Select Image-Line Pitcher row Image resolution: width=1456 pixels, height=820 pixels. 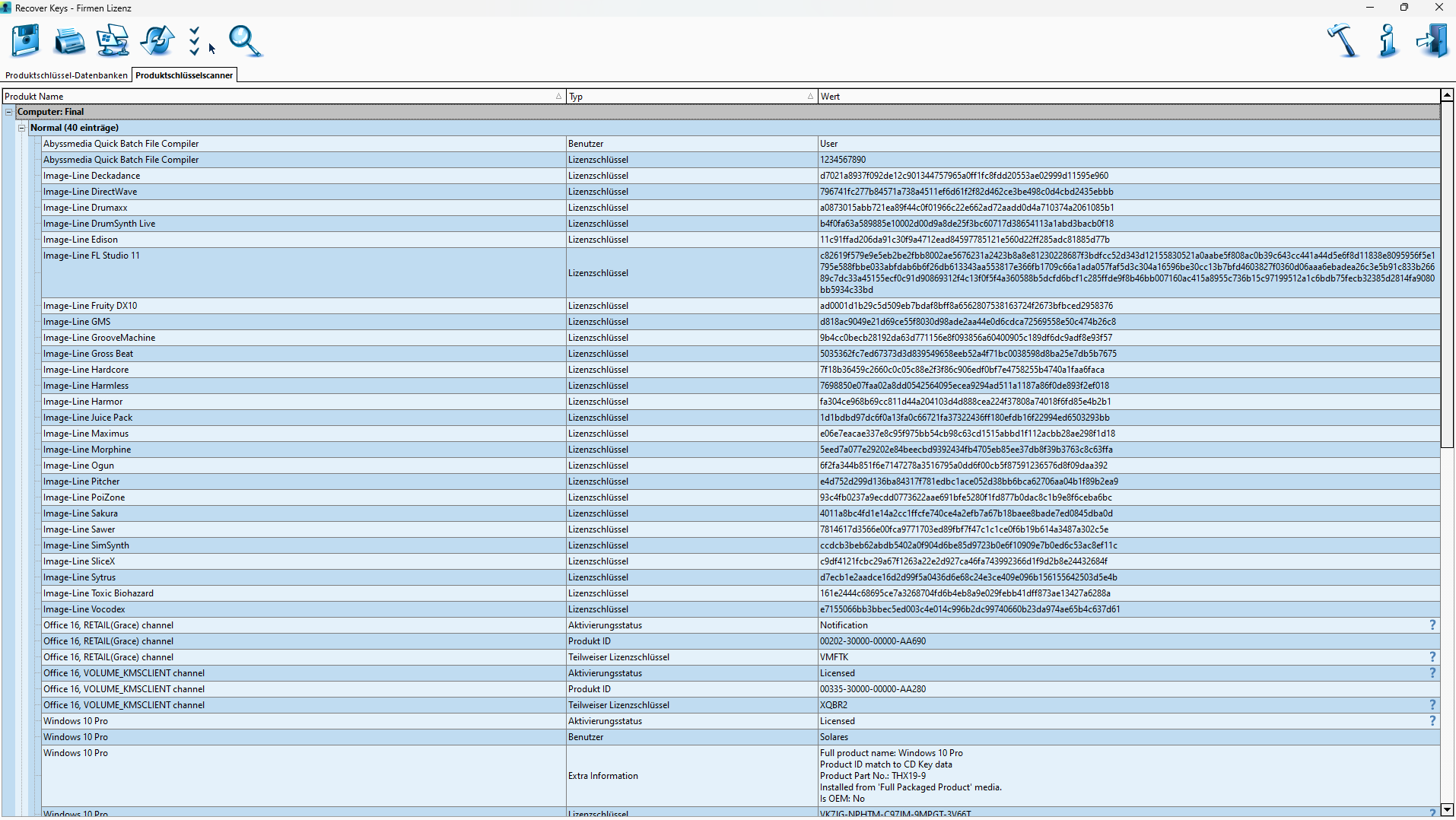(x=741, y=482)
